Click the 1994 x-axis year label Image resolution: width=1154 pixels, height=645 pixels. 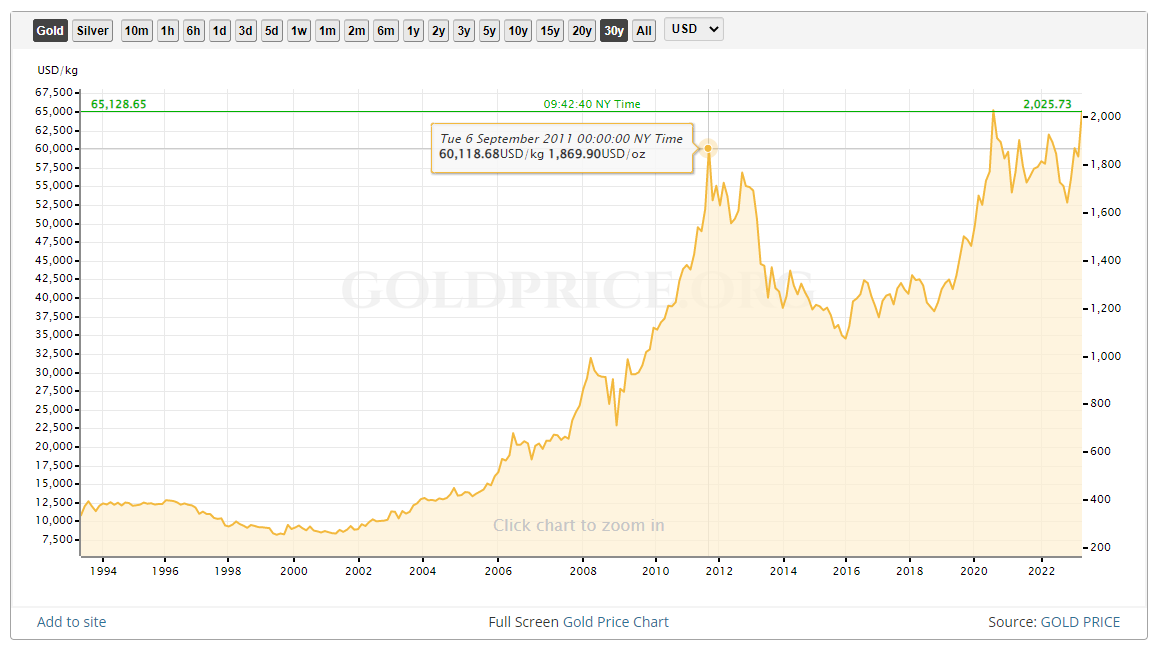click(x=103, y=571)
